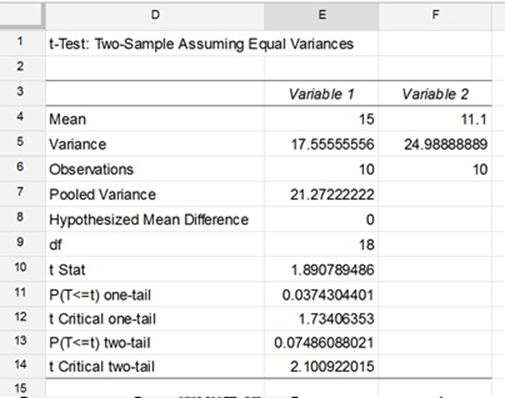
Task: Click t Critical two-tail label
Action: coord(155,366)
